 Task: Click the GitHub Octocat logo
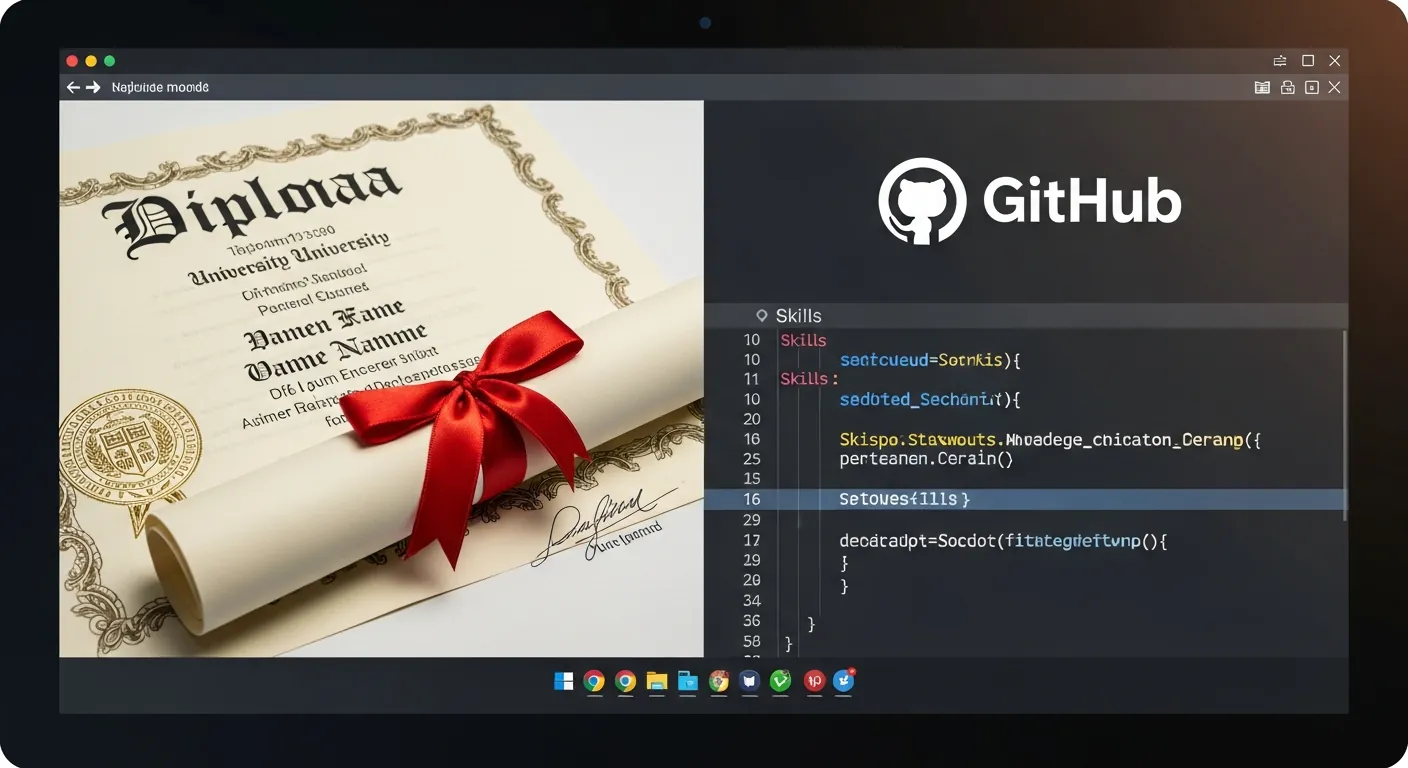[x=922, y=201]
